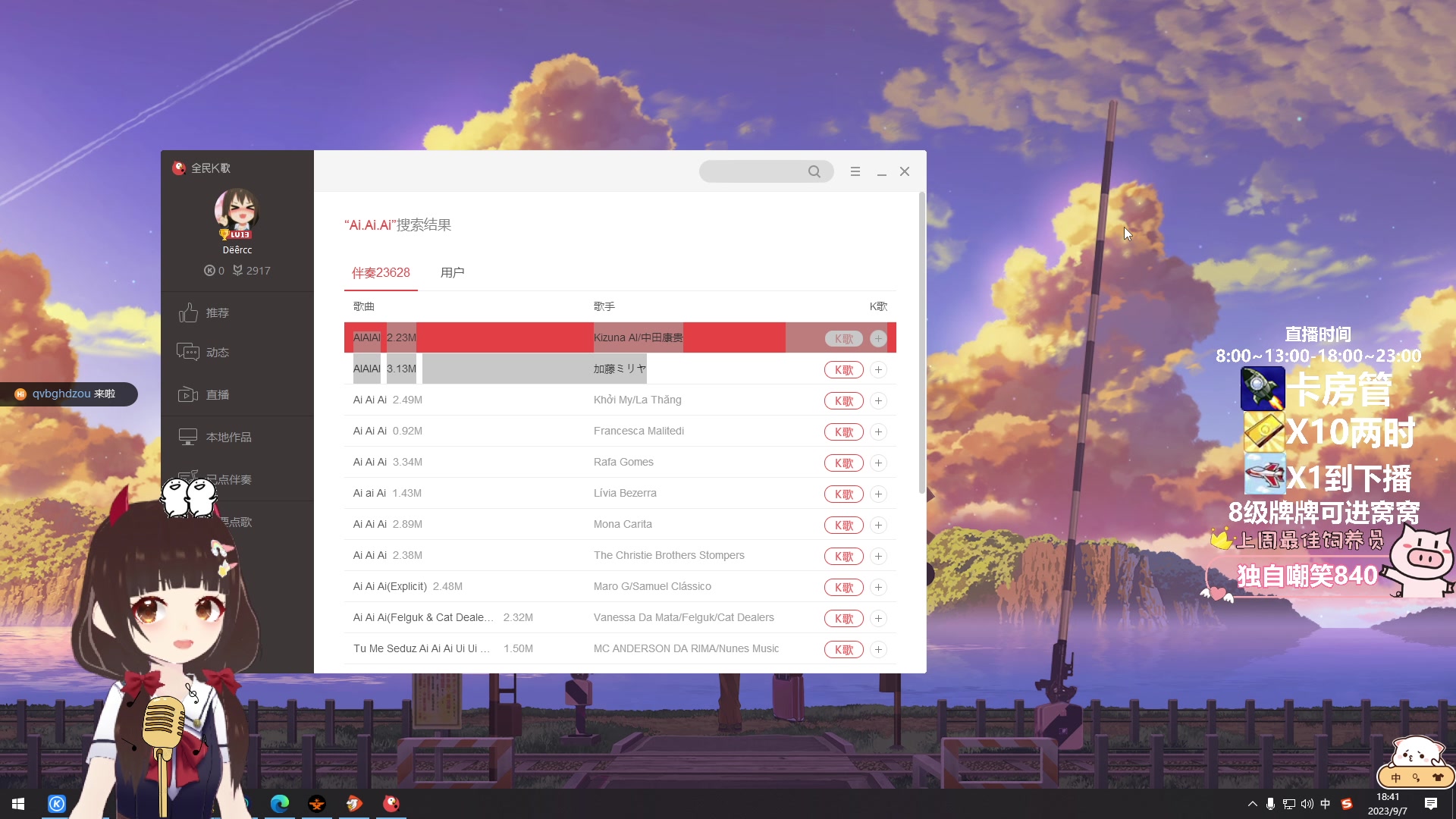Click K歌 button for Francesca Malitedi song
The height and width of the screenshot is (819, 1456).
844,431
